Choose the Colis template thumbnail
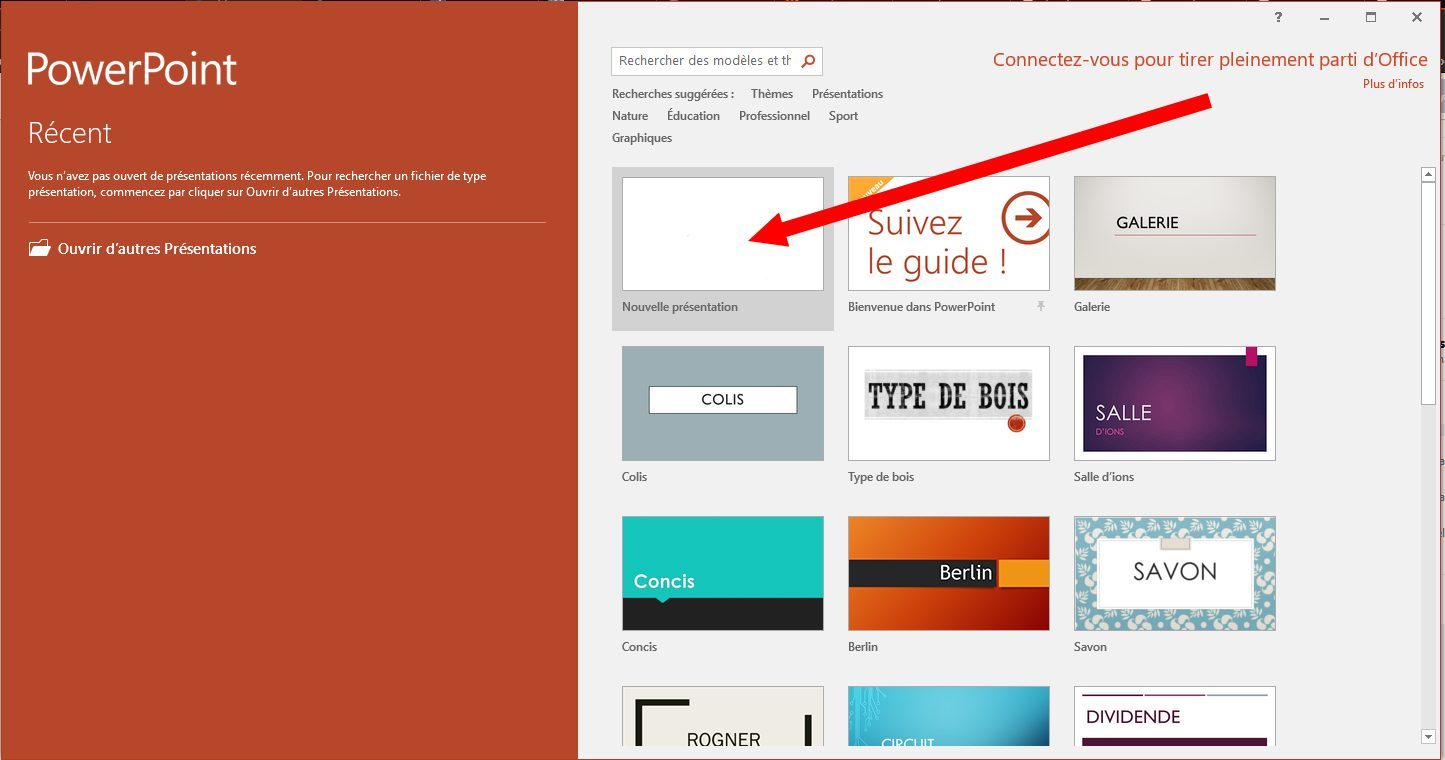Screen dimensions: 1445x760 pos(723,404)
